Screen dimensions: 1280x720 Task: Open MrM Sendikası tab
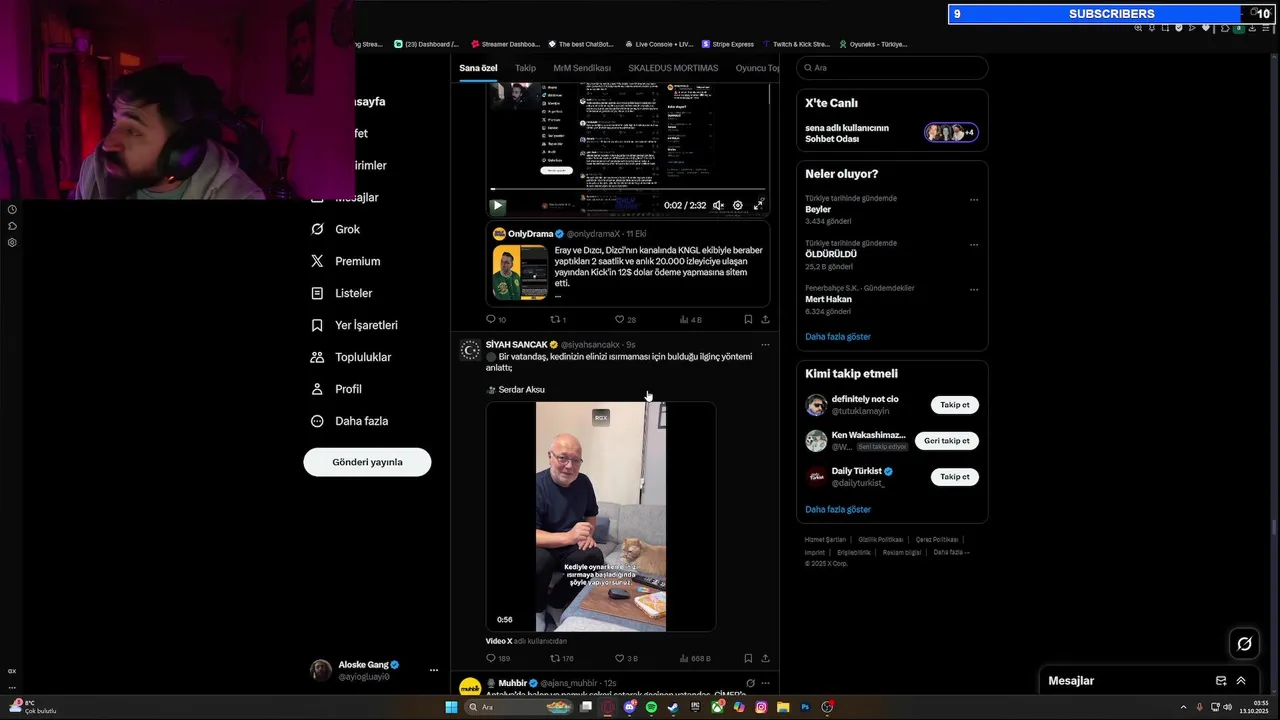coord(582,68)
